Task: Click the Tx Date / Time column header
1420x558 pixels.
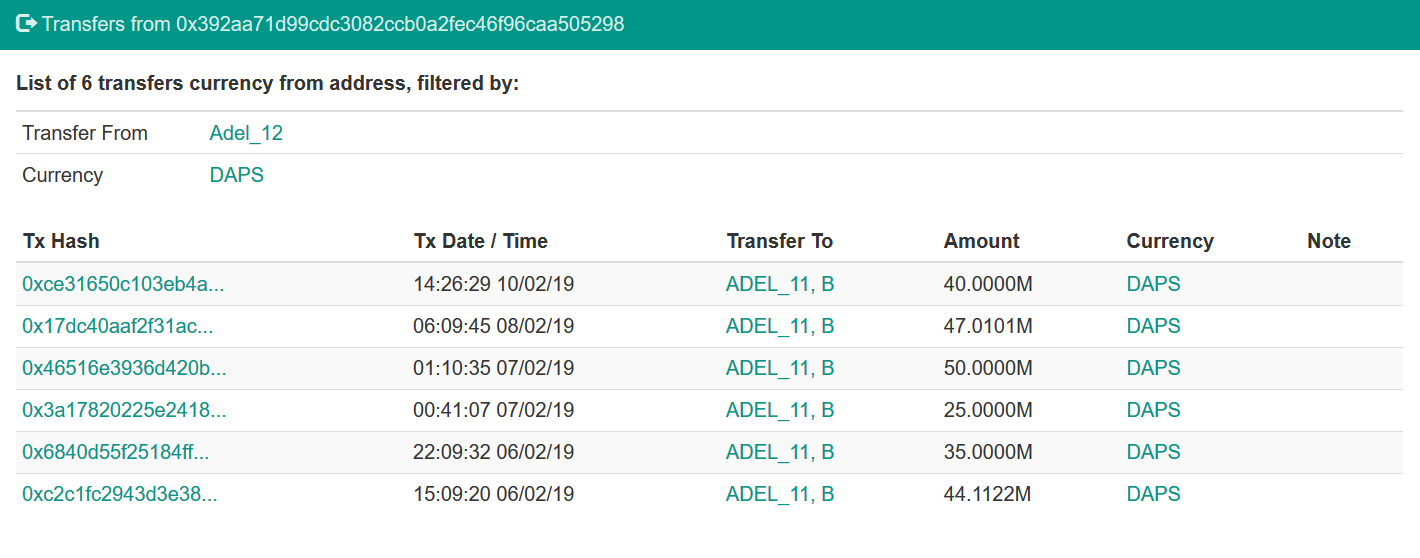Action: (481, 241)
